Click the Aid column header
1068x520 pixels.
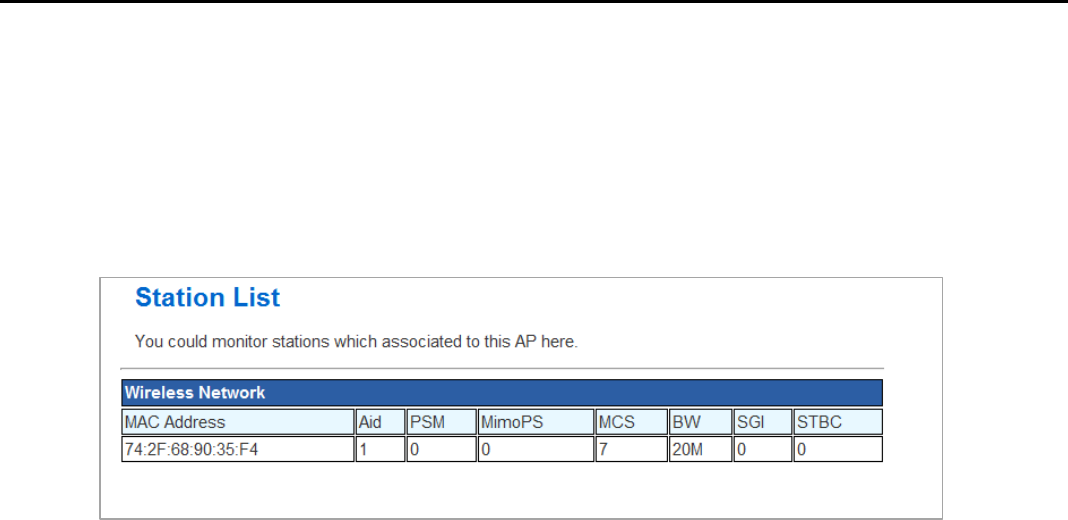[379, 422]
